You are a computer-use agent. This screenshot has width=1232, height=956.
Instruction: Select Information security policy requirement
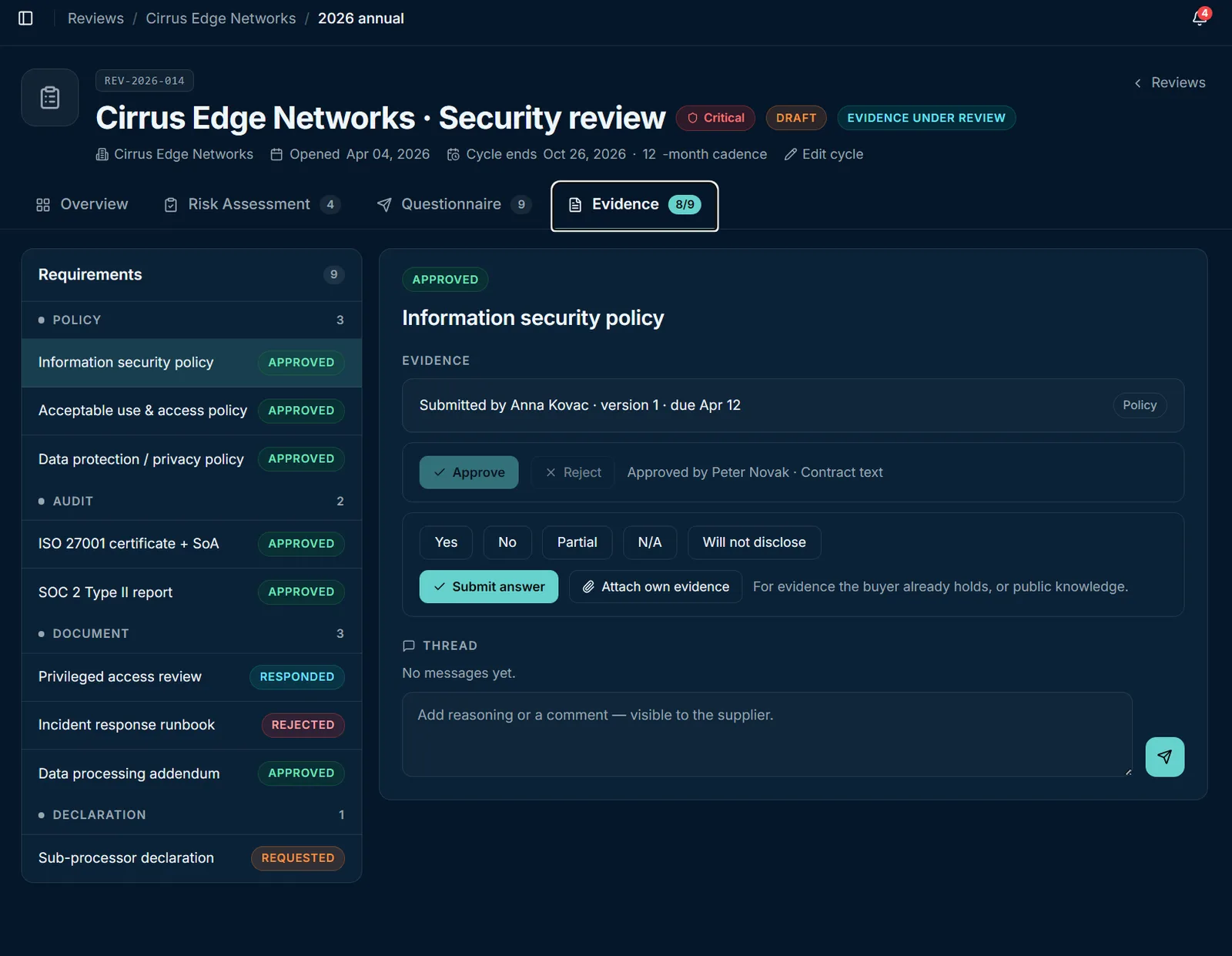tap(192, 363)
